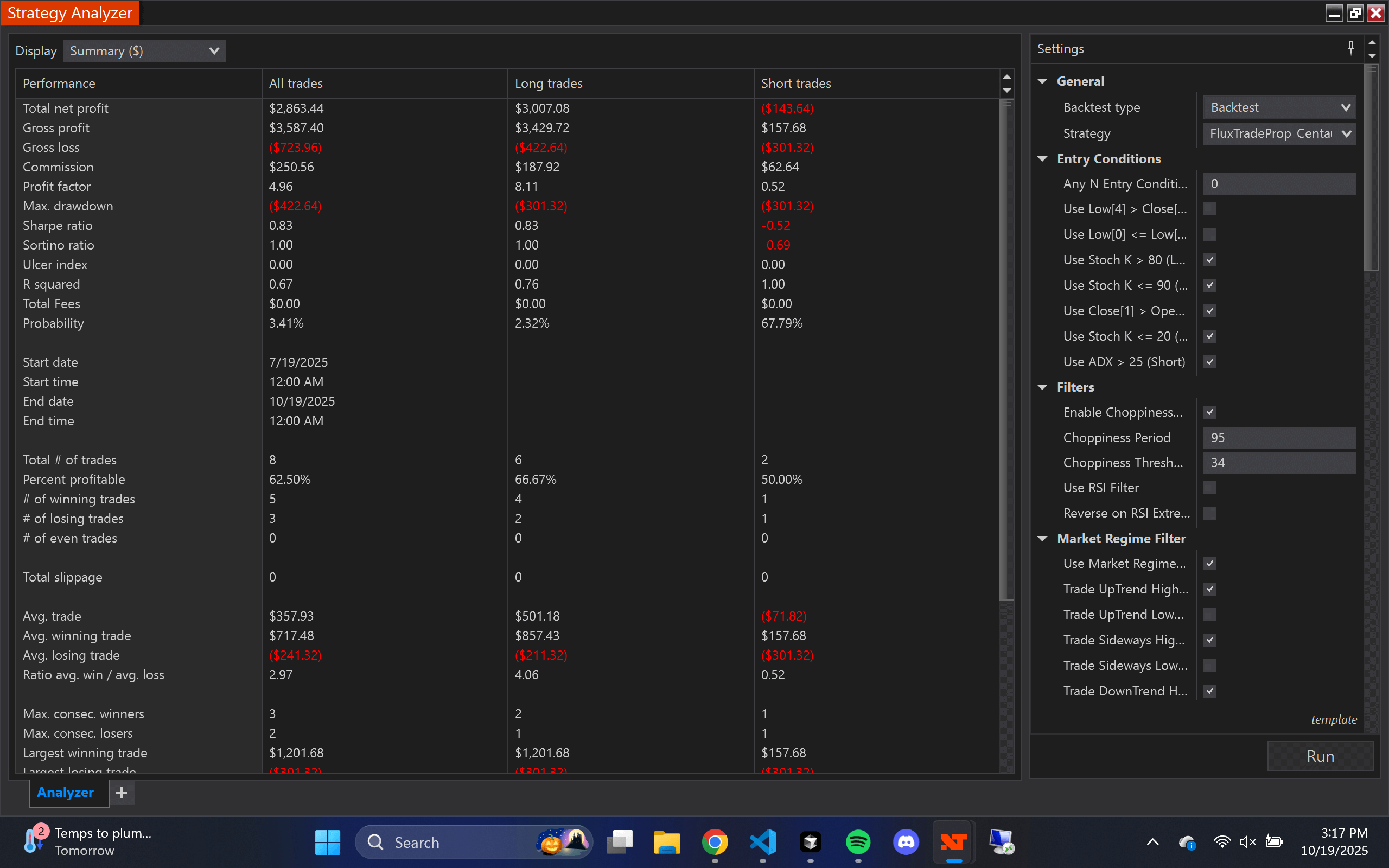Click inside the Choppiness Period field

click(1279, 437)
